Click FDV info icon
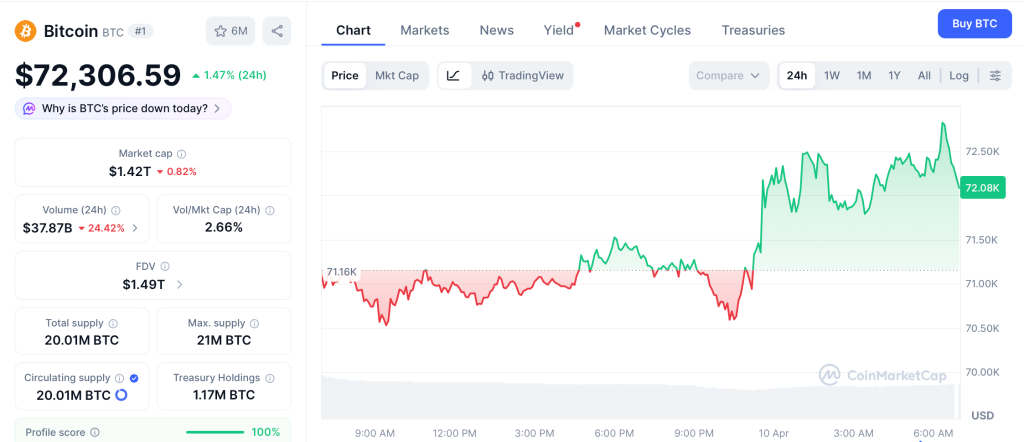Image resolution: width=1024 pixels, height=442 pixels. coord(165,267)
